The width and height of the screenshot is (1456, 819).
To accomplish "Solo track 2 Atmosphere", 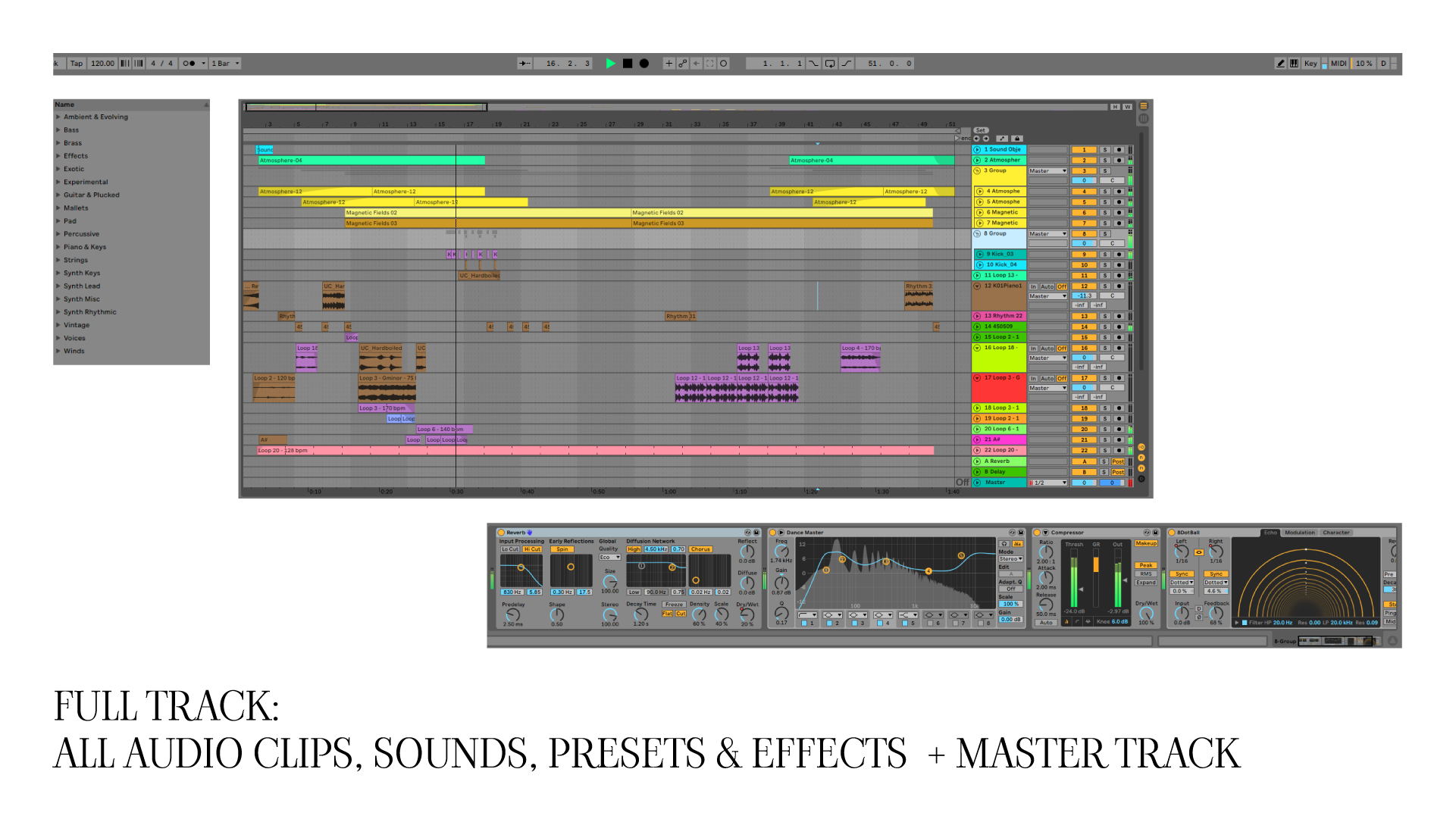I will coord(1105,161).
